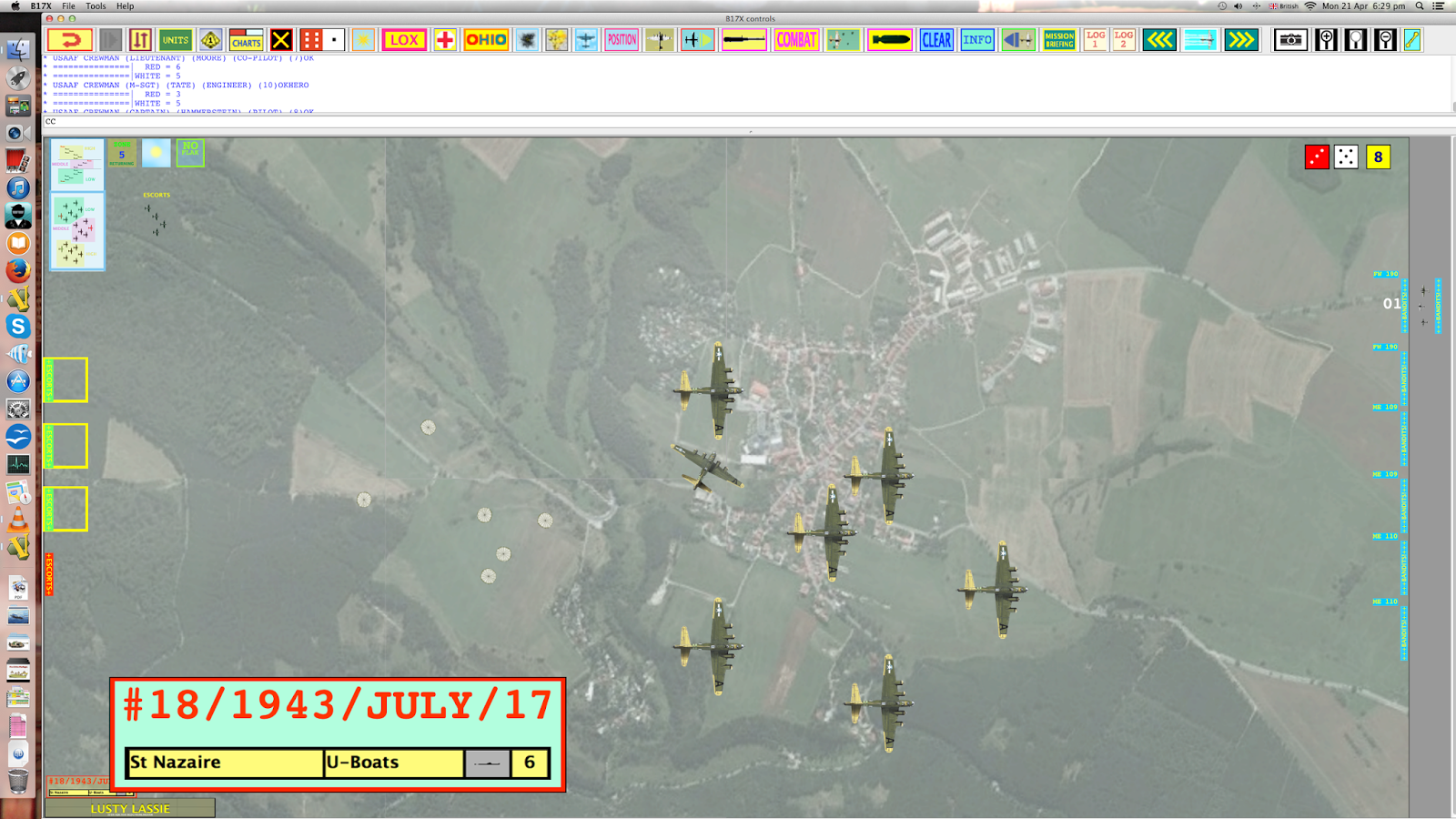Image resolution: width=1456 pixels, height=819 pixels.
Task: Click the yellow explosion toolbar icon
Action: pos(557,40)
